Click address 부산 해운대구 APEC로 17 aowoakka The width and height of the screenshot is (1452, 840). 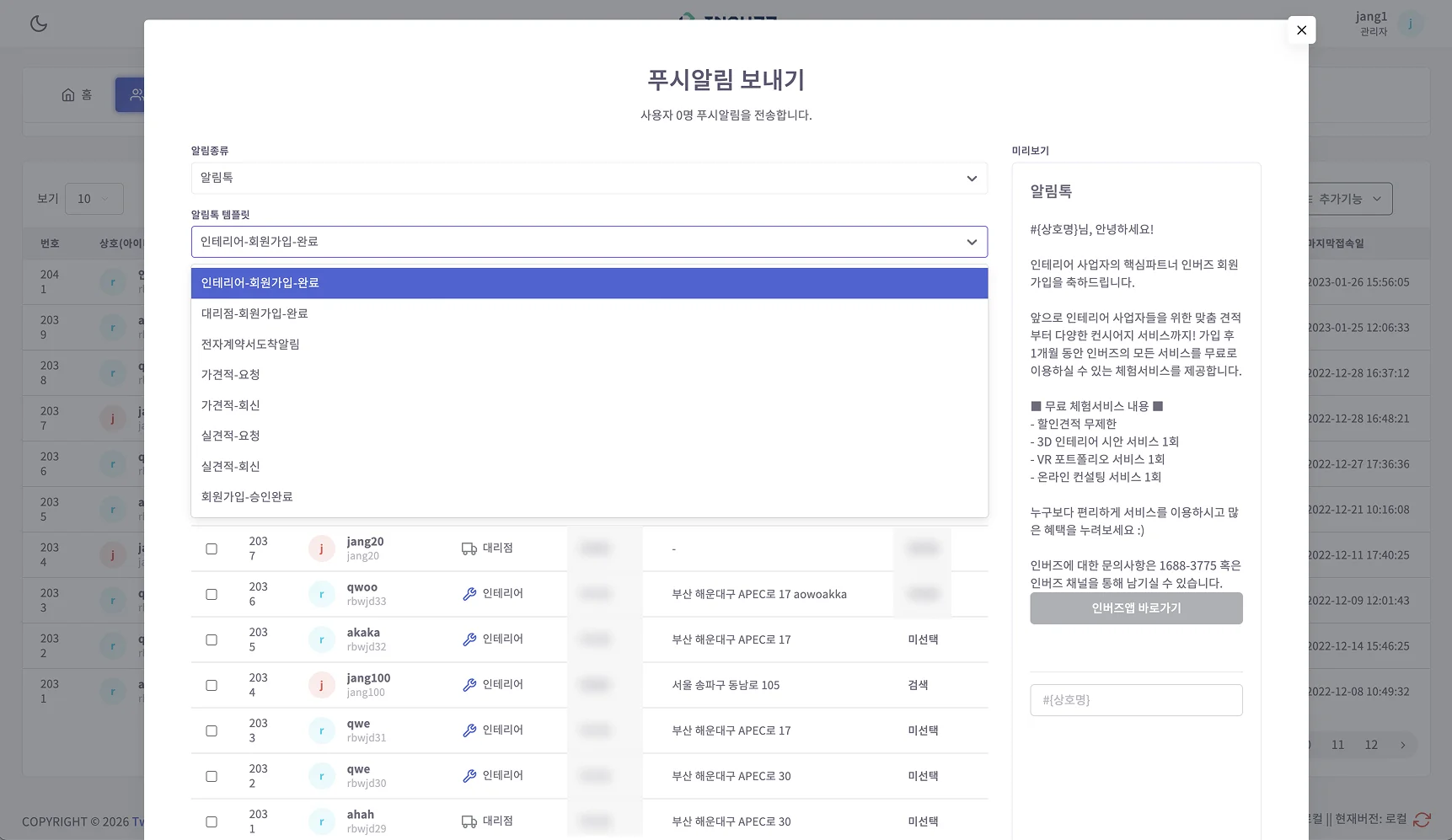pos(759,594)
